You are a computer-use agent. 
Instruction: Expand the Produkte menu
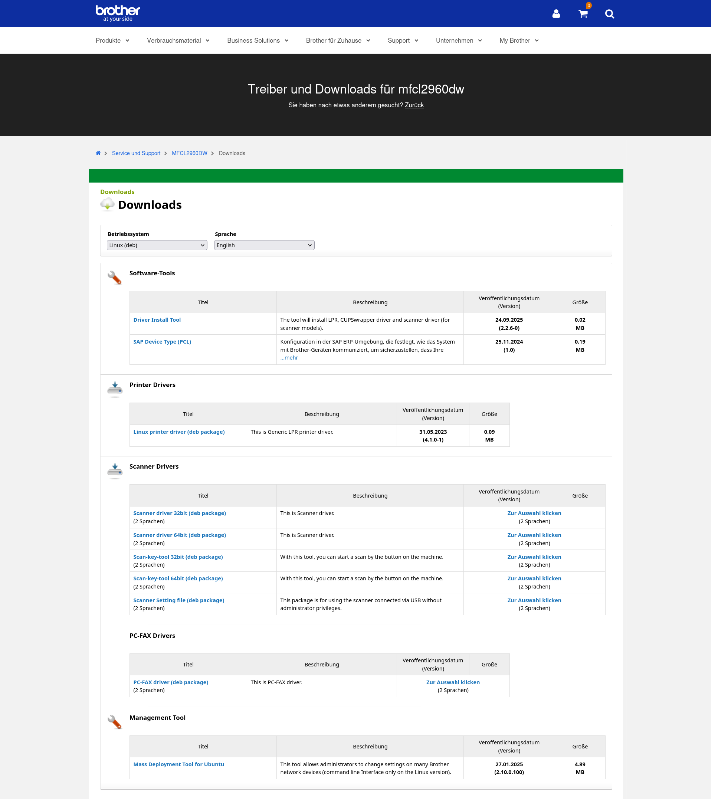[x=112, y=40]
